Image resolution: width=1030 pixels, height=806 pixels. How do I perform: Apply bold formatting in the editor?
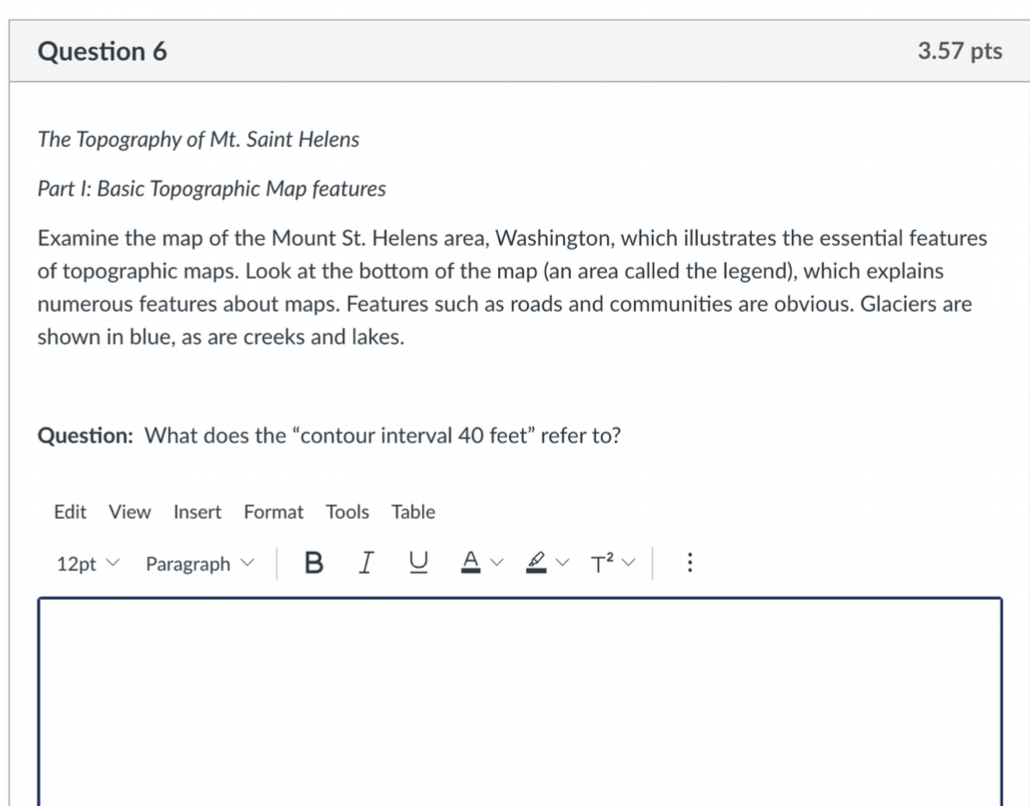(x=314, y=563)
